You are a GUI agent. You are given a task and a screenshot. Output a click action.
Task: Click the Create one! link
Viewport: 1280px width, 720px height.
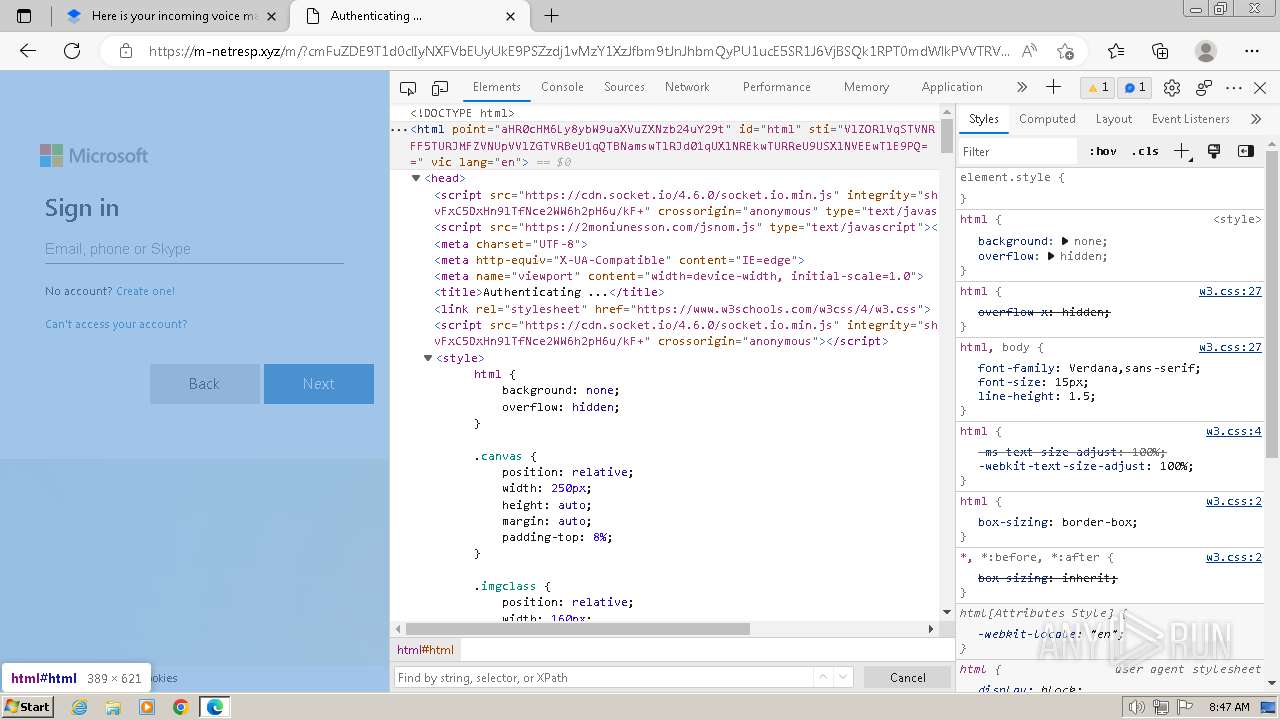pyautogui.click(x=145, y=291)
